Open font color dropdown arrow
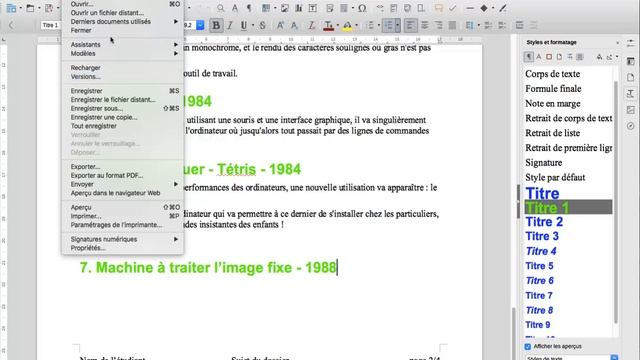The image size is (640, 360). pos(337,25)
